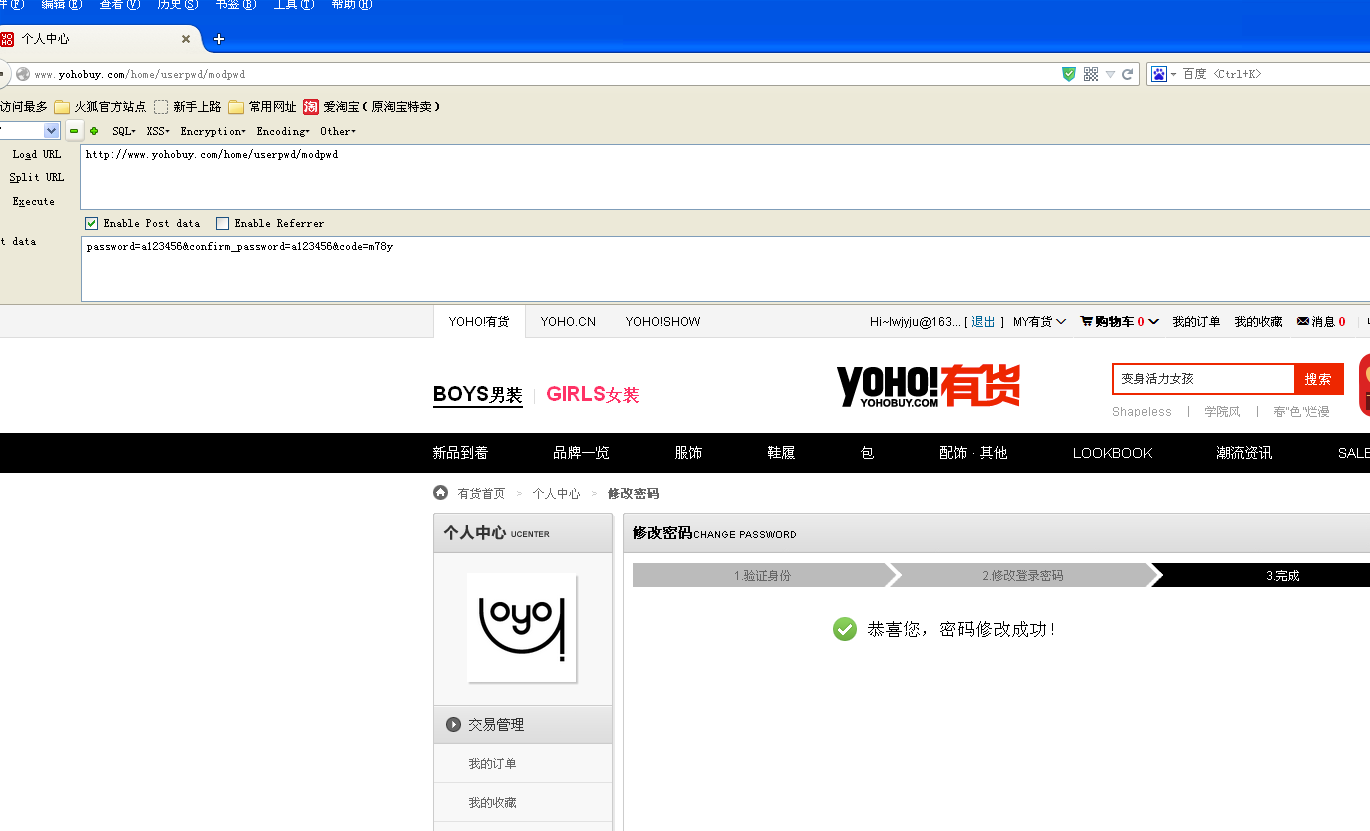Open 鞋履 in the navigation bar
Viewport: 1370px width, 831px height.
pyautogui.click(x=781, y=453)
